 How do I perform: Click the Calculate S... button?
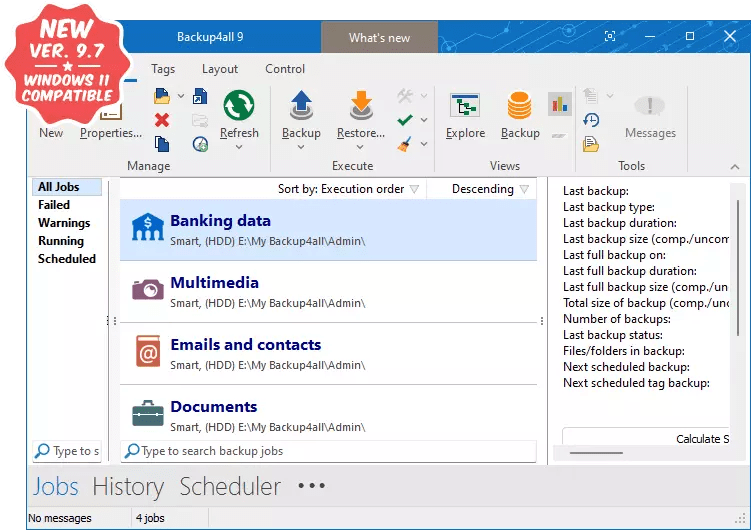point(646,439)
